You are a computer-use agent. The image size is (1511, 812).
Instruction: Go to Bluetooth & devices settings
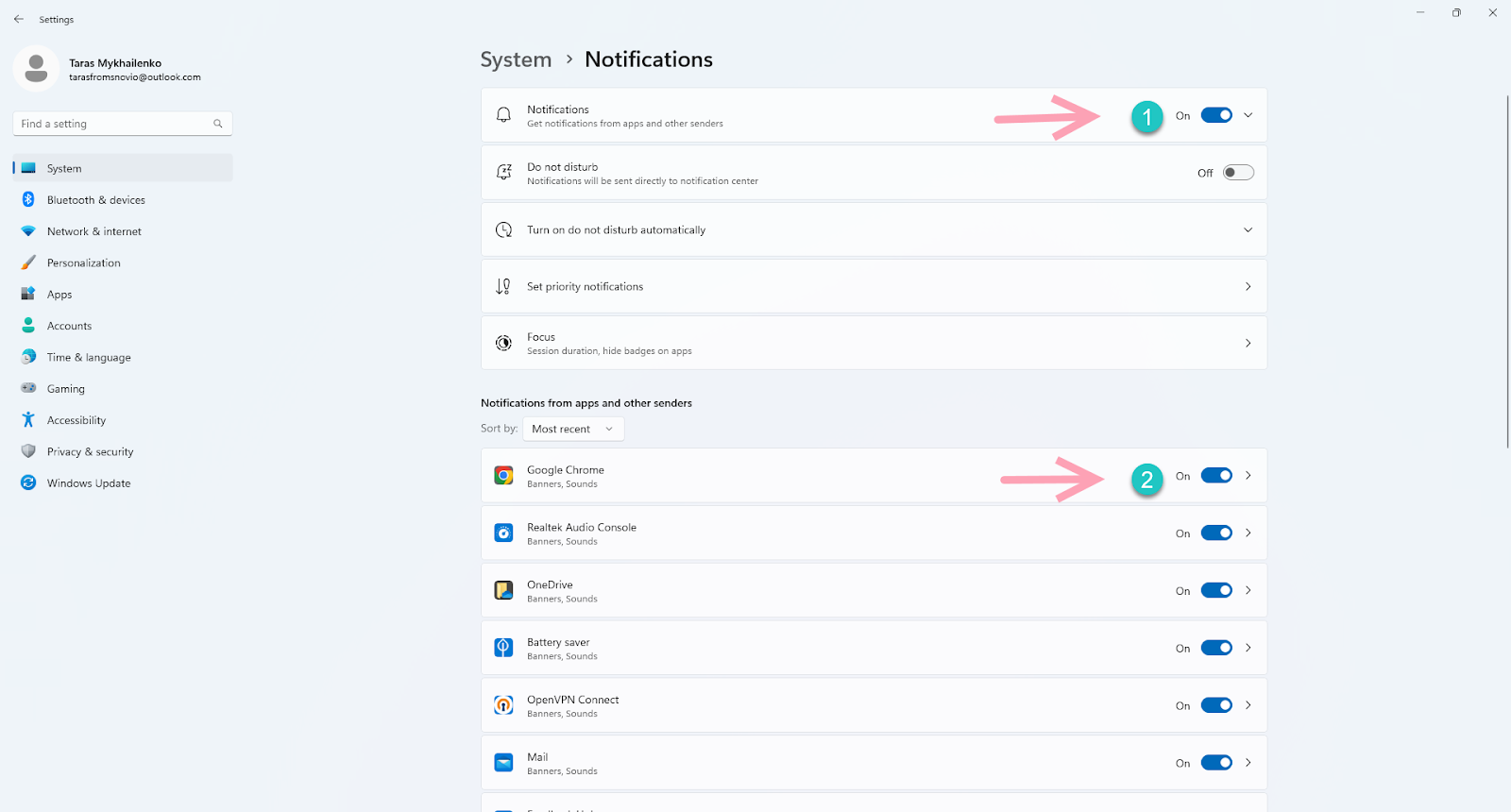[123, 200]
